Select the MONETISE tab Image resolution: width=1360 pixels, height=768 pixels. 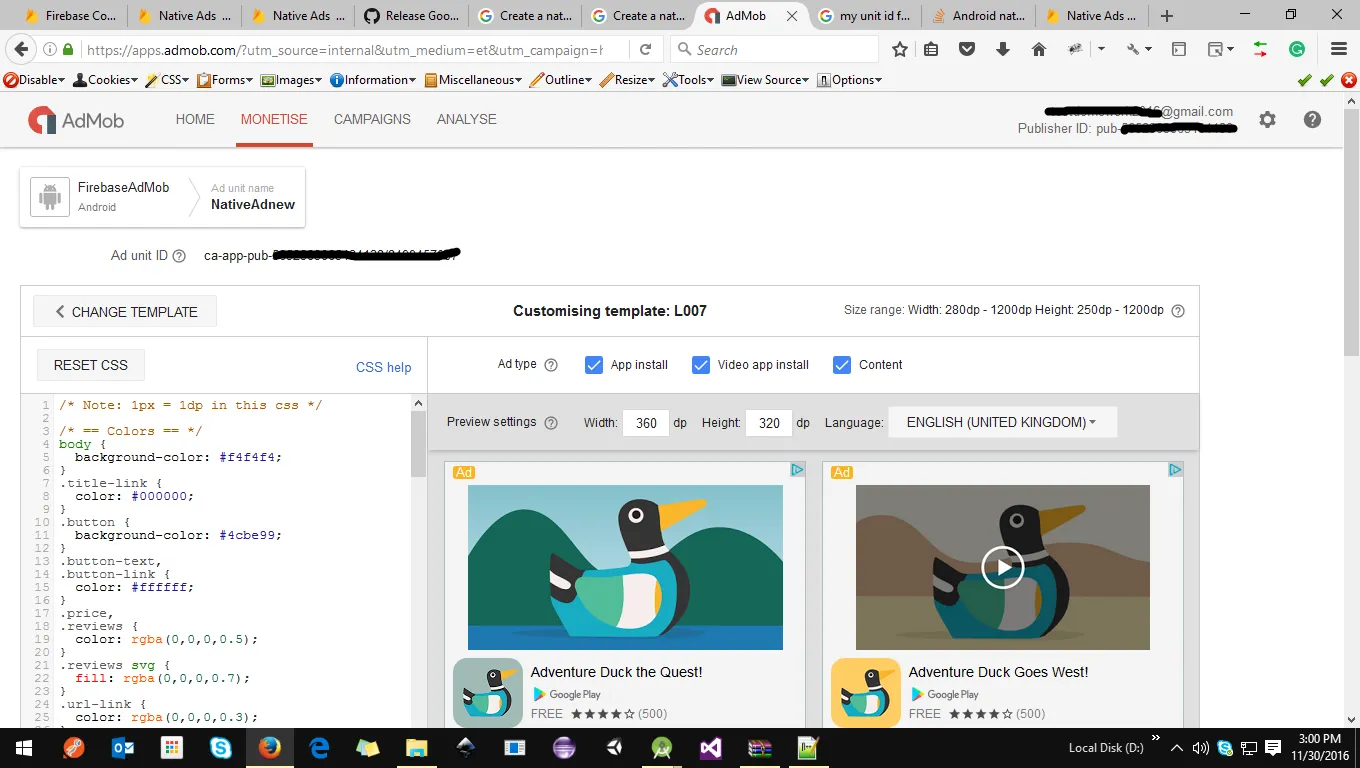coord(274,119)
